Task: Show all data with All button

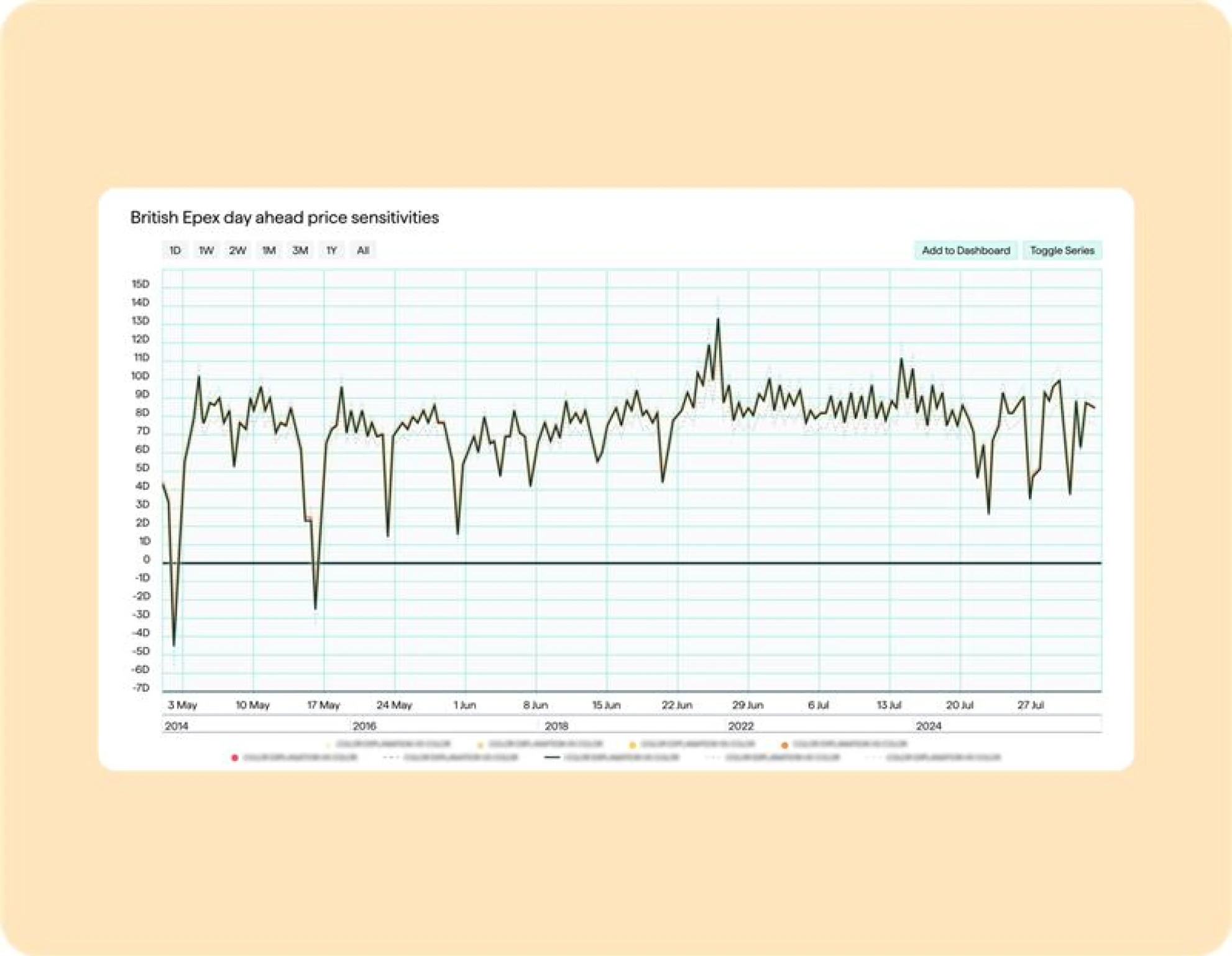Action: 363,250
